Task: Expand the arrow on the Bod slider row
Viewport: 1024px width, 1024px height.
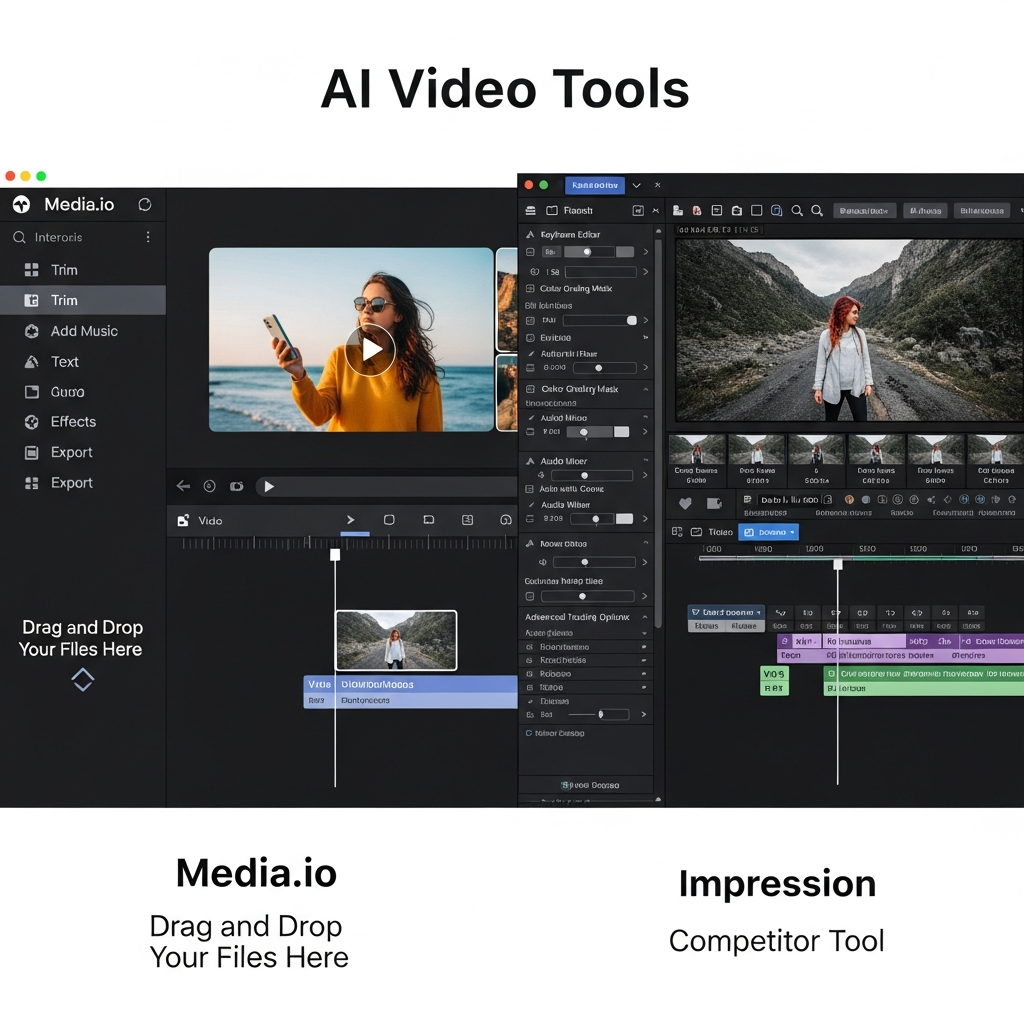Action: point(644,714)
